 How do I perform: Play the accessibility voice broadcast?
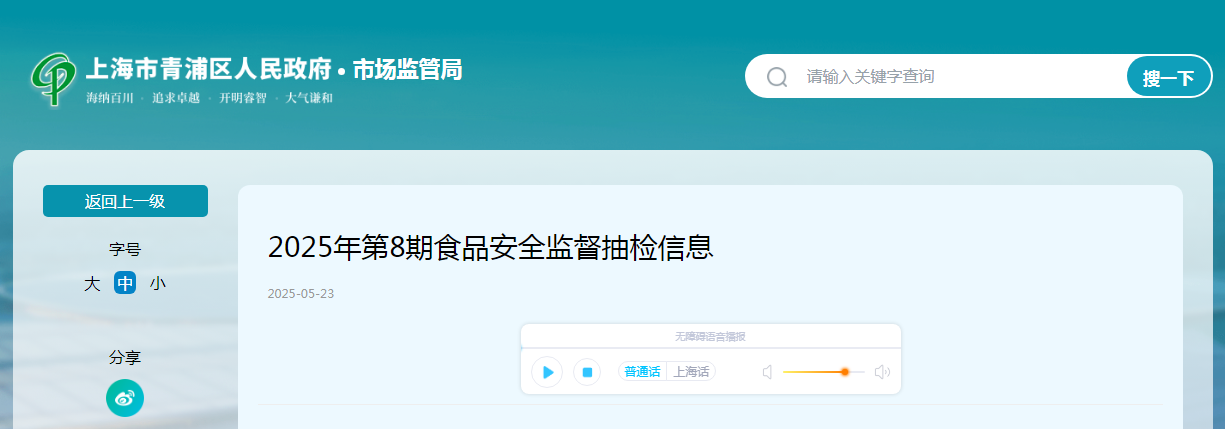pos(547,372)
